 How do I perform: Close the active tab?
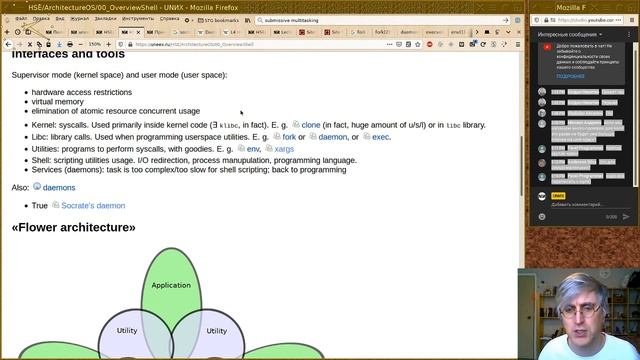(138, 32)
